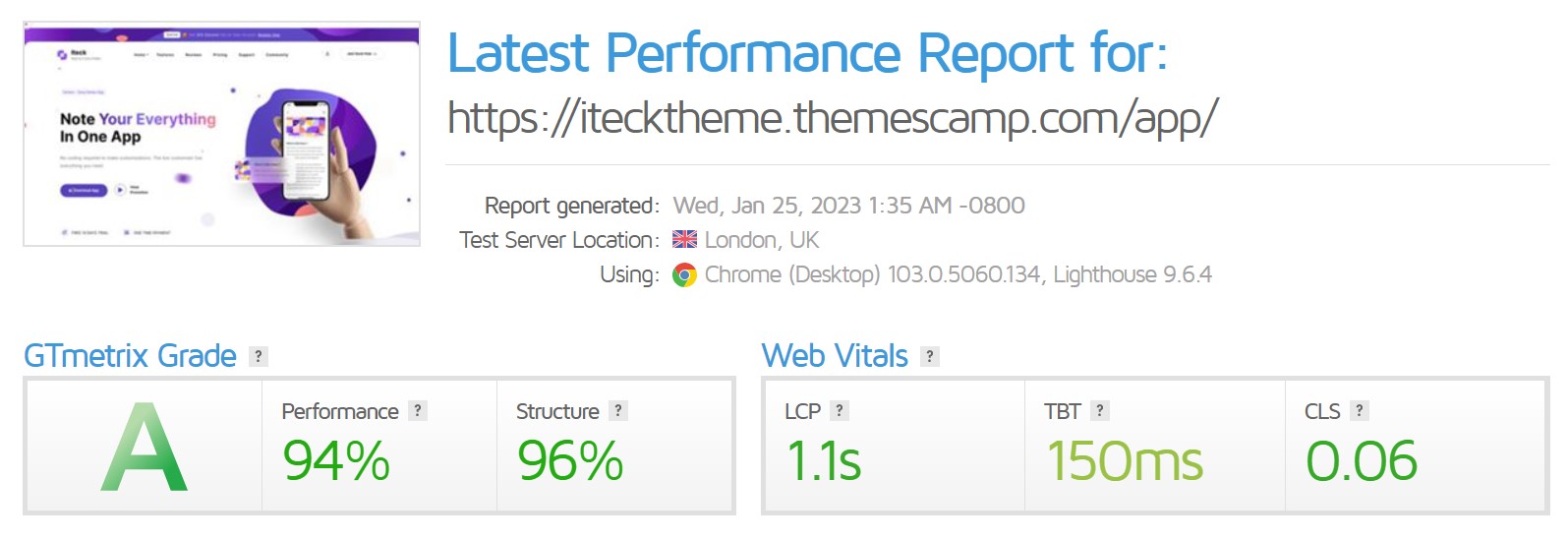Click the help icon beside GTmetrix Grade
This screenshot has height=541, width=1568.
(259, 356)
